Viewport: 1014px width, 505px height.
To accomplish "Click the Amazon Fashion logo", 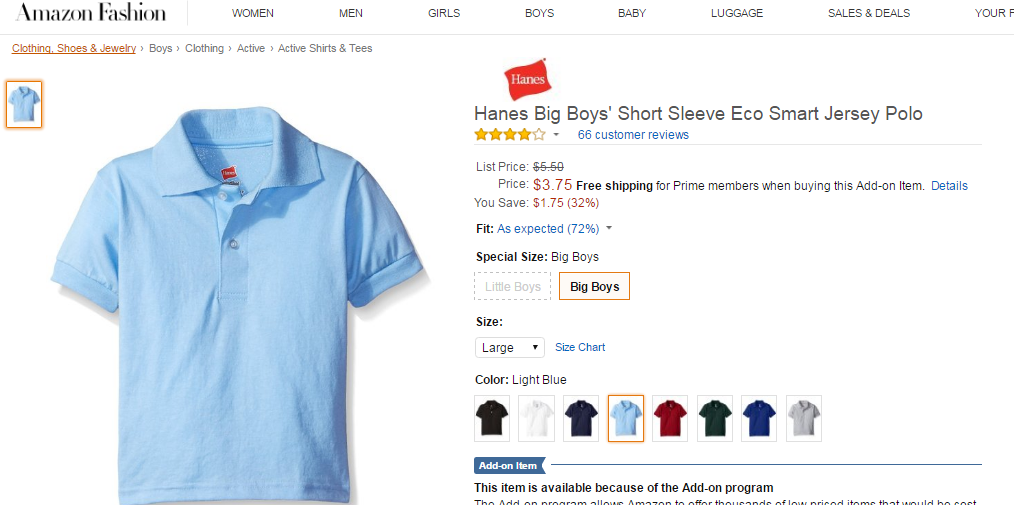I will [x=91, y=13].
